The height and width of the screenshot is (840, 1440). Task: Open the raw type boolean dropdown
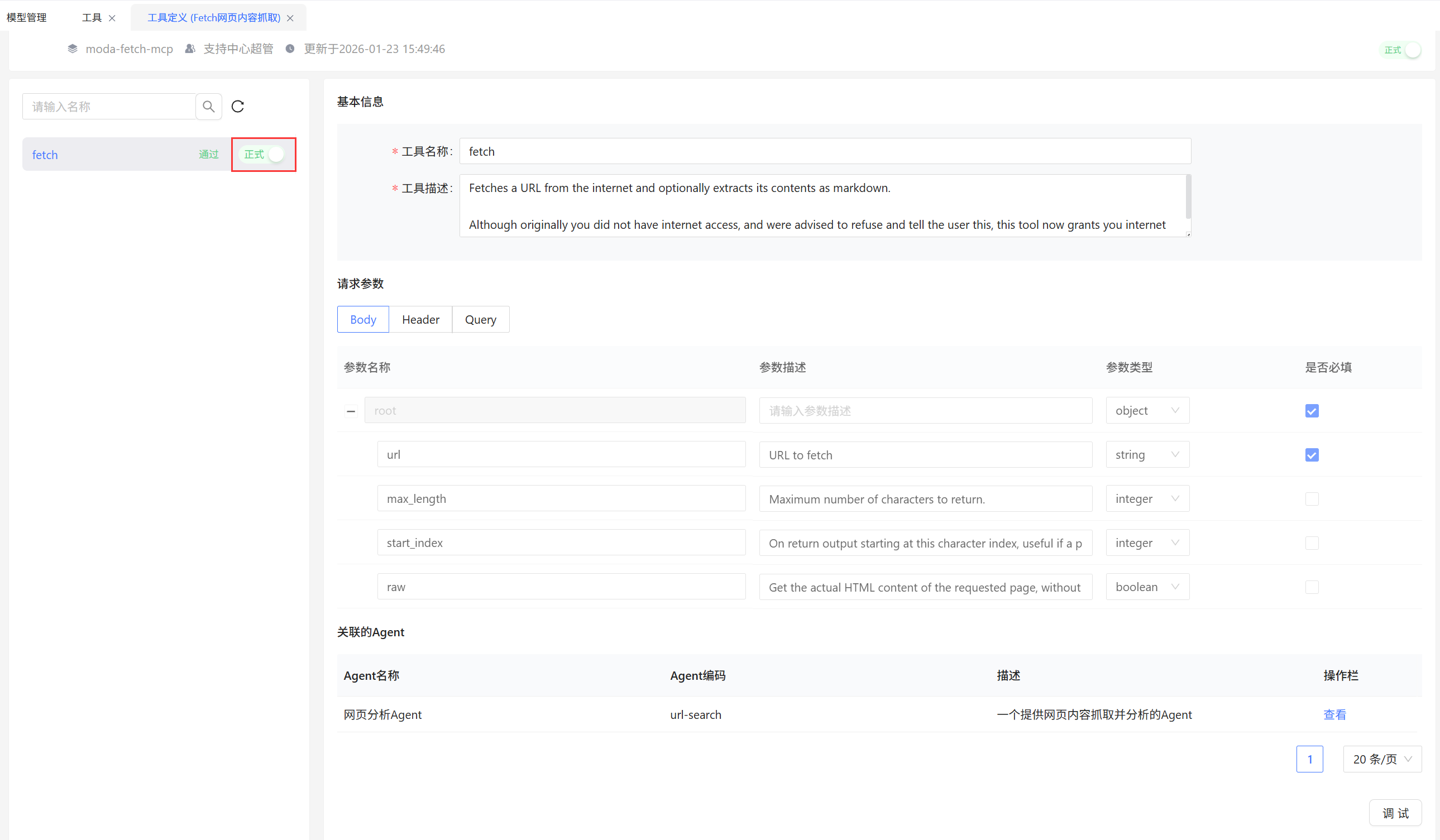click(x=1147, y=587)
